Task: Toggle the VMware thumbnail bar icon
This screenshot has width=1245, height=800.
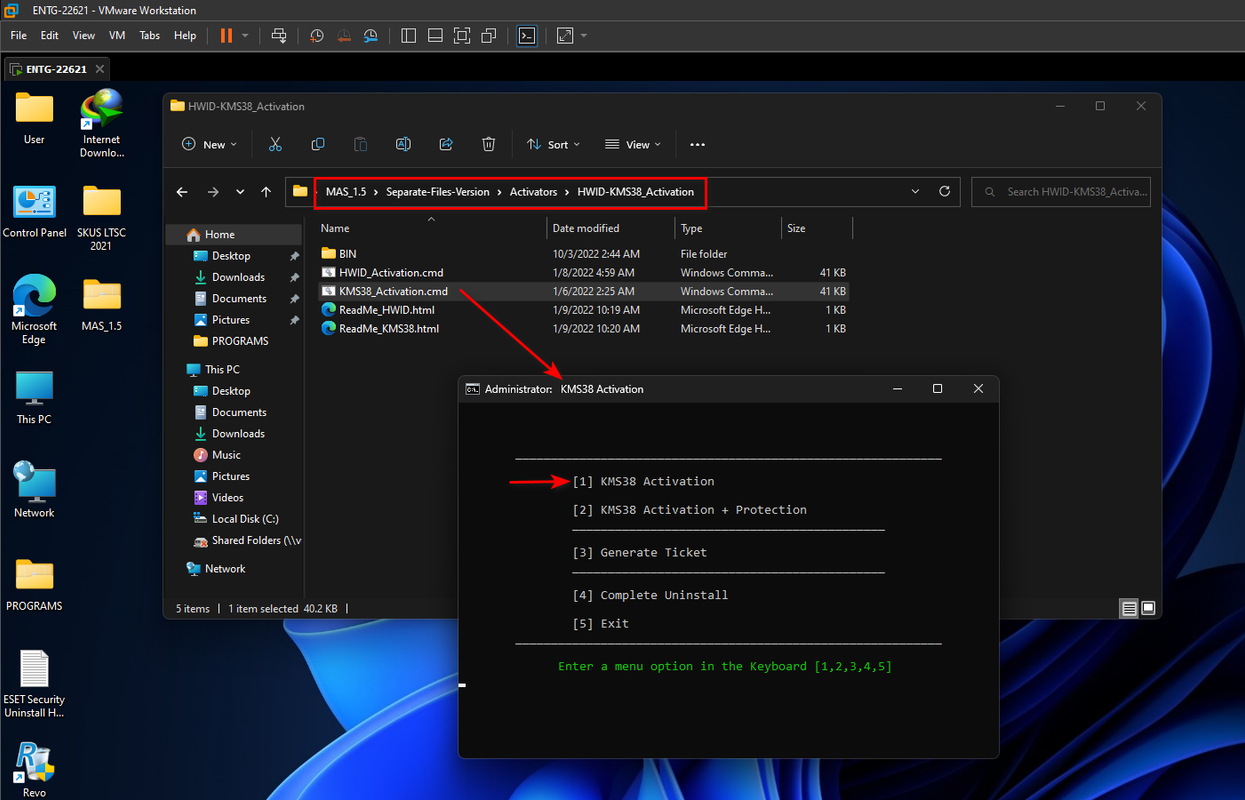Action: tap(435, 35)
